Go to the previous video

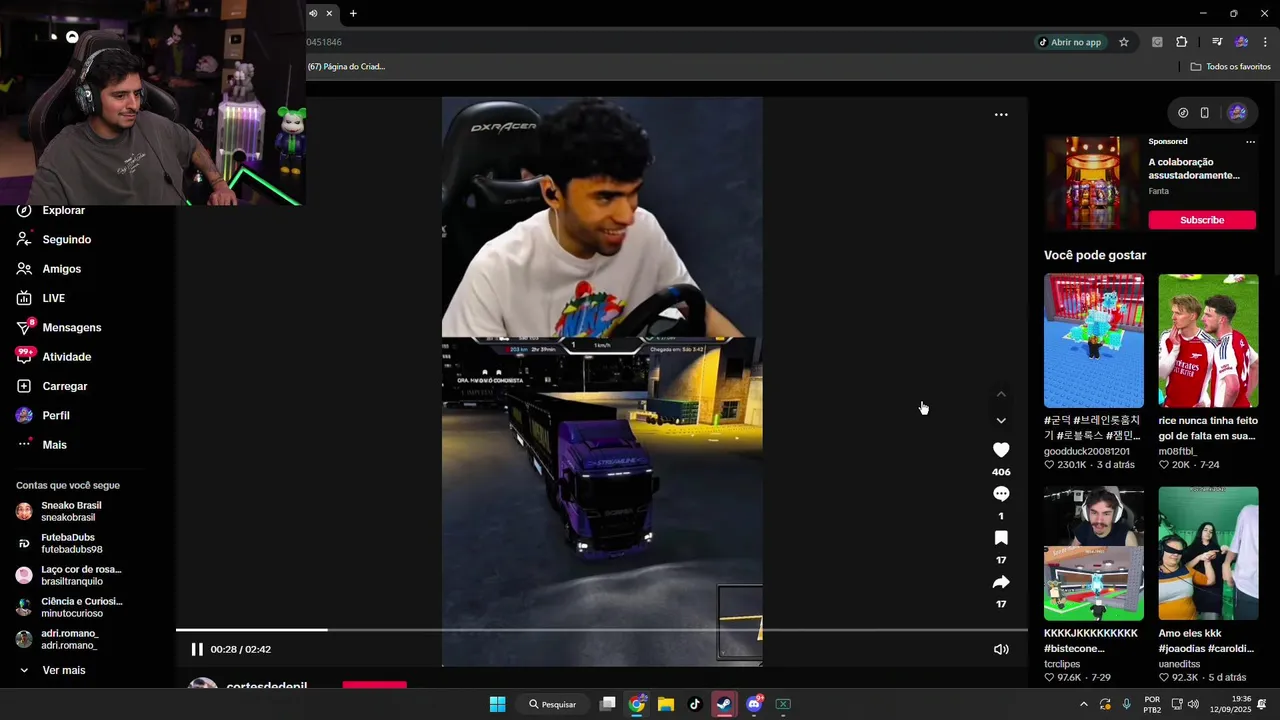(x=1001, y=394)
